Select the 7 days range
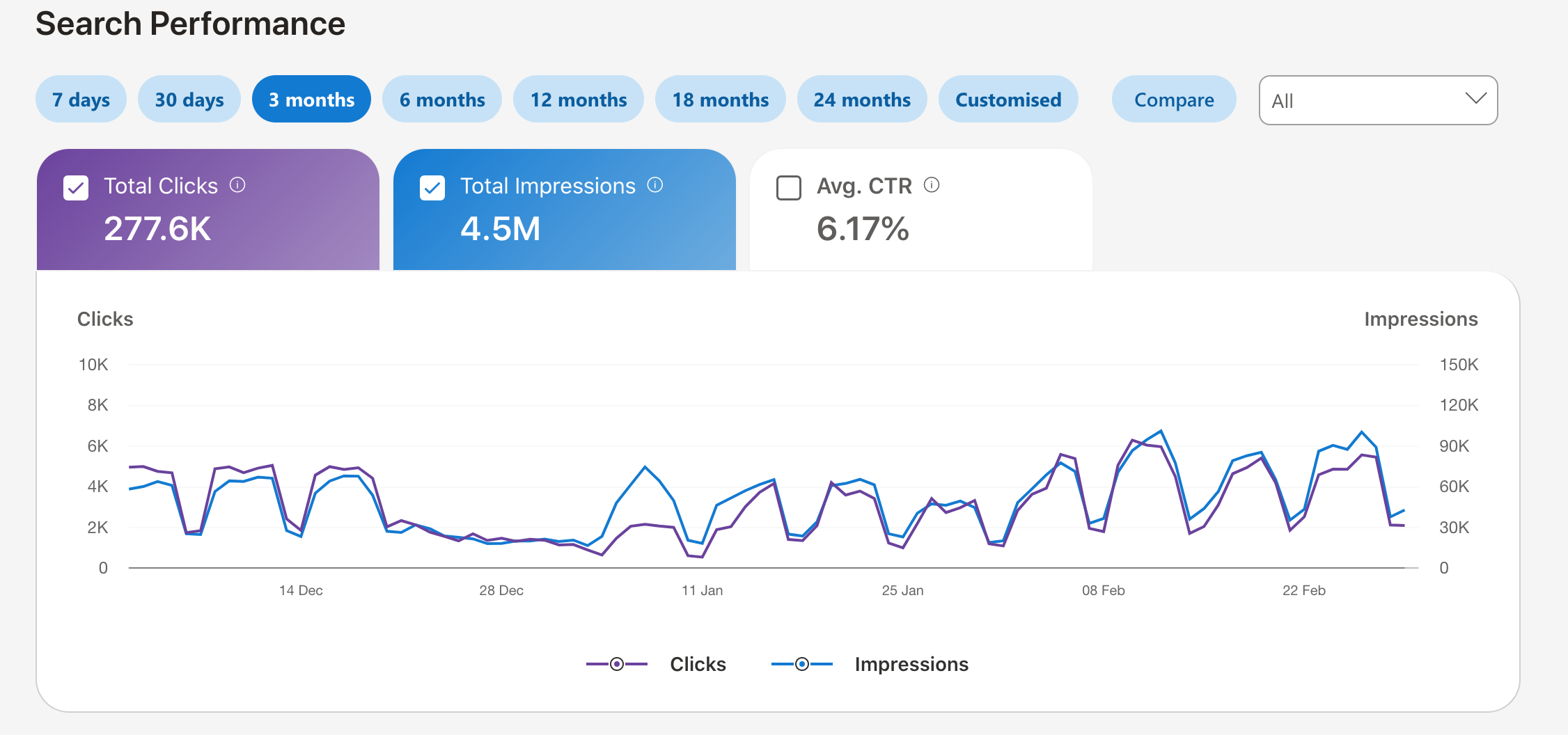Image resolution: width=1568 pixels, height=735 pixels. click(81, 100)
